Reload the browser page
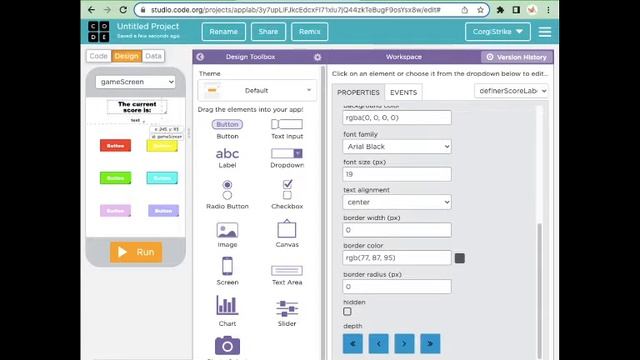 point(123,9)
